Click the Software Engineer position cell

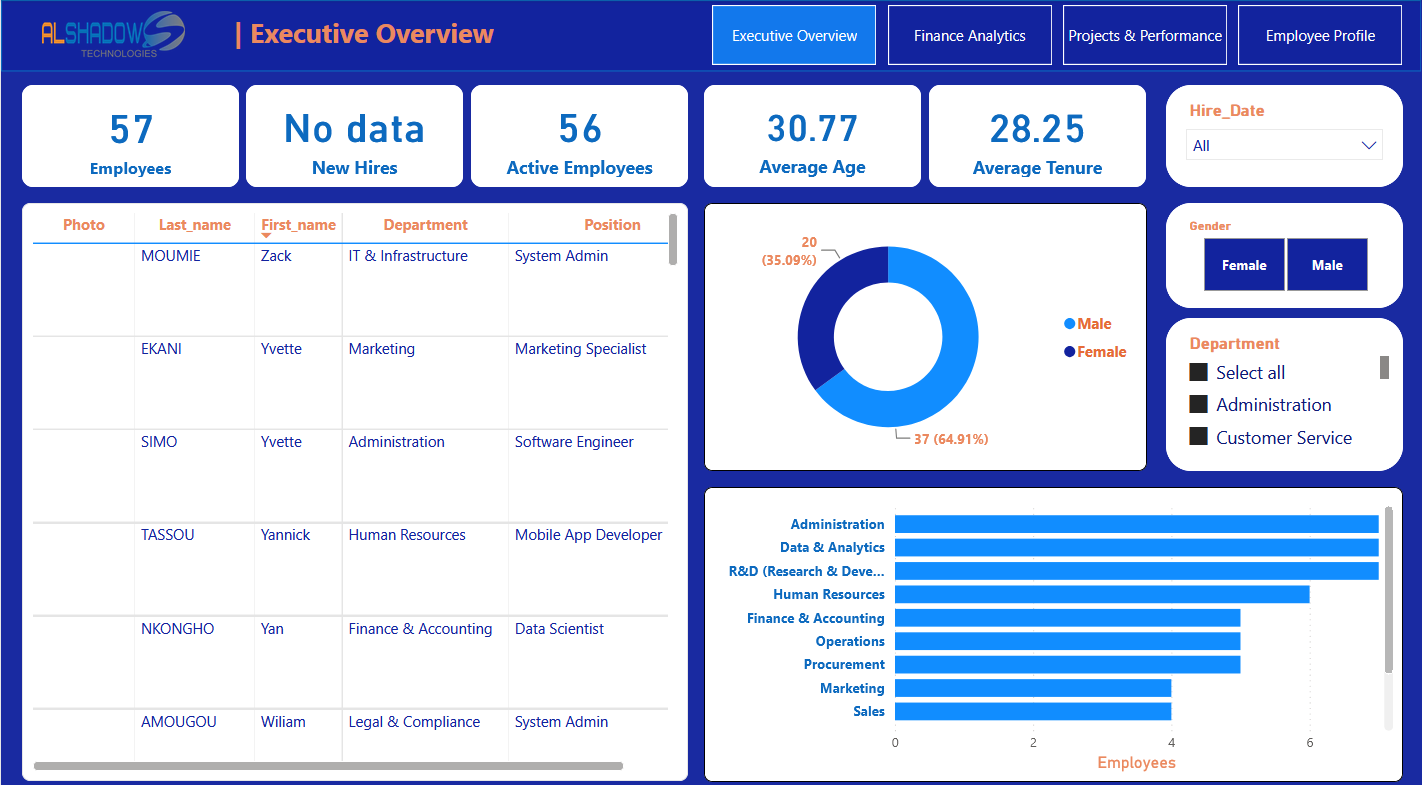coord(574,442)
